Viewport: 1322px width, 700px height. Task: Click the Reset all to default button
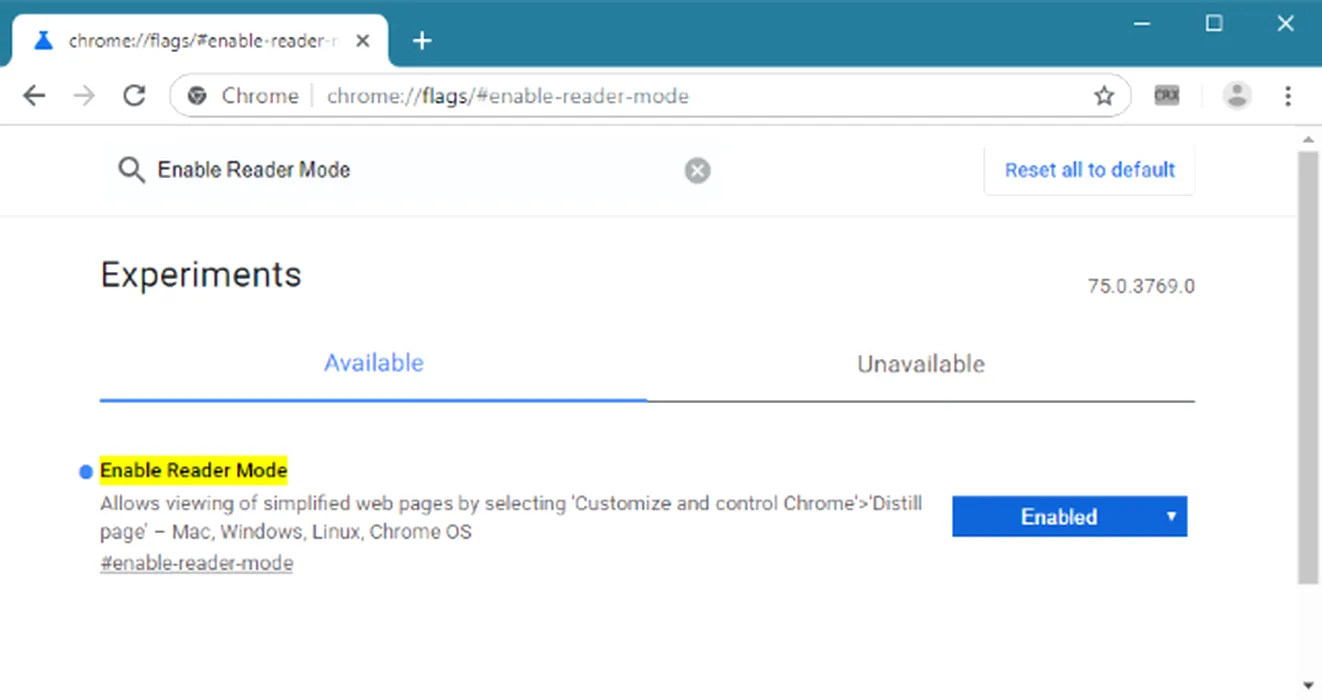[1089, 170]
